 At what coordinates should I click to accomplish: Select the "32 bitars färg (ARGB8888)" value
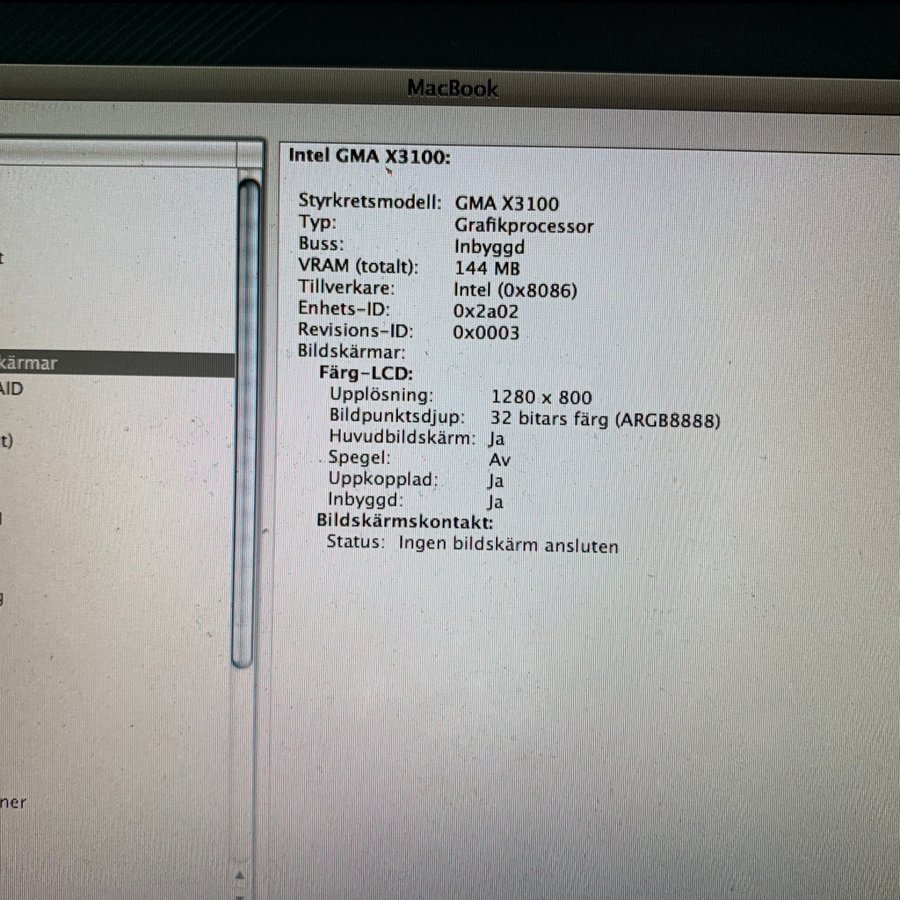point(605,420)
